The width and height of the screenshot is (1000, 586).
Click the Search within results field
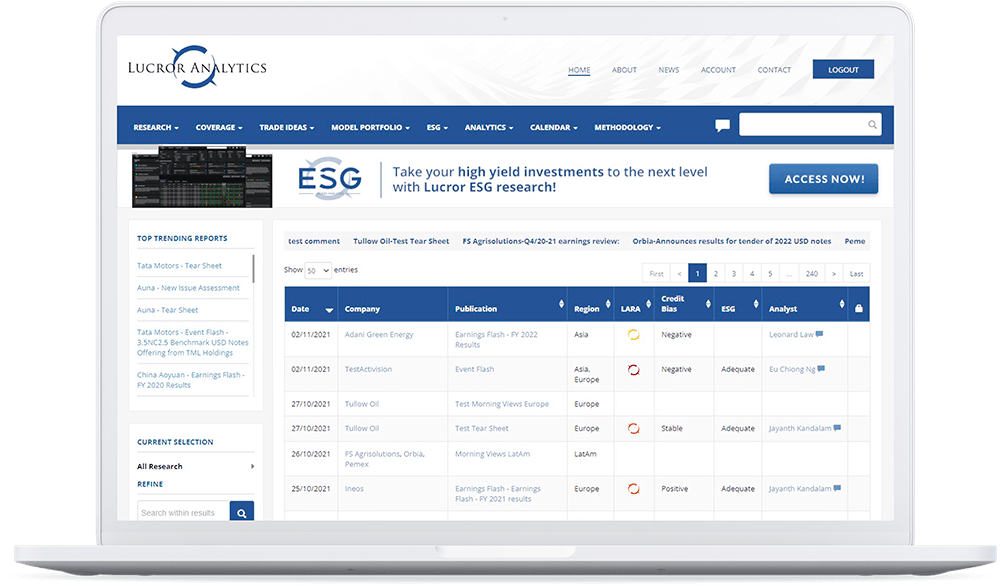click(x=184, y=512)
